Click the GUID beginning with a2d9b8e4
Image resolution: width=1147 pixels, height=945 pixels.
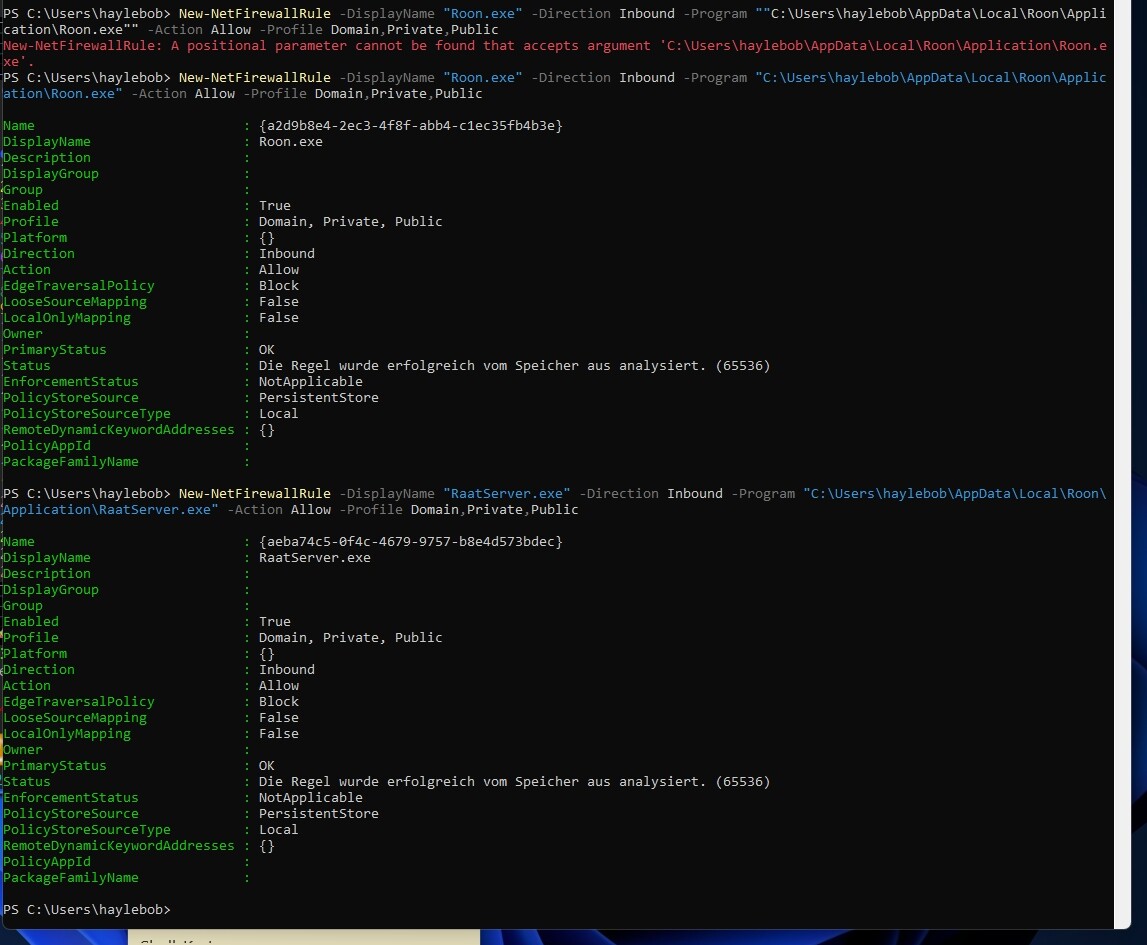pos(410,126)
